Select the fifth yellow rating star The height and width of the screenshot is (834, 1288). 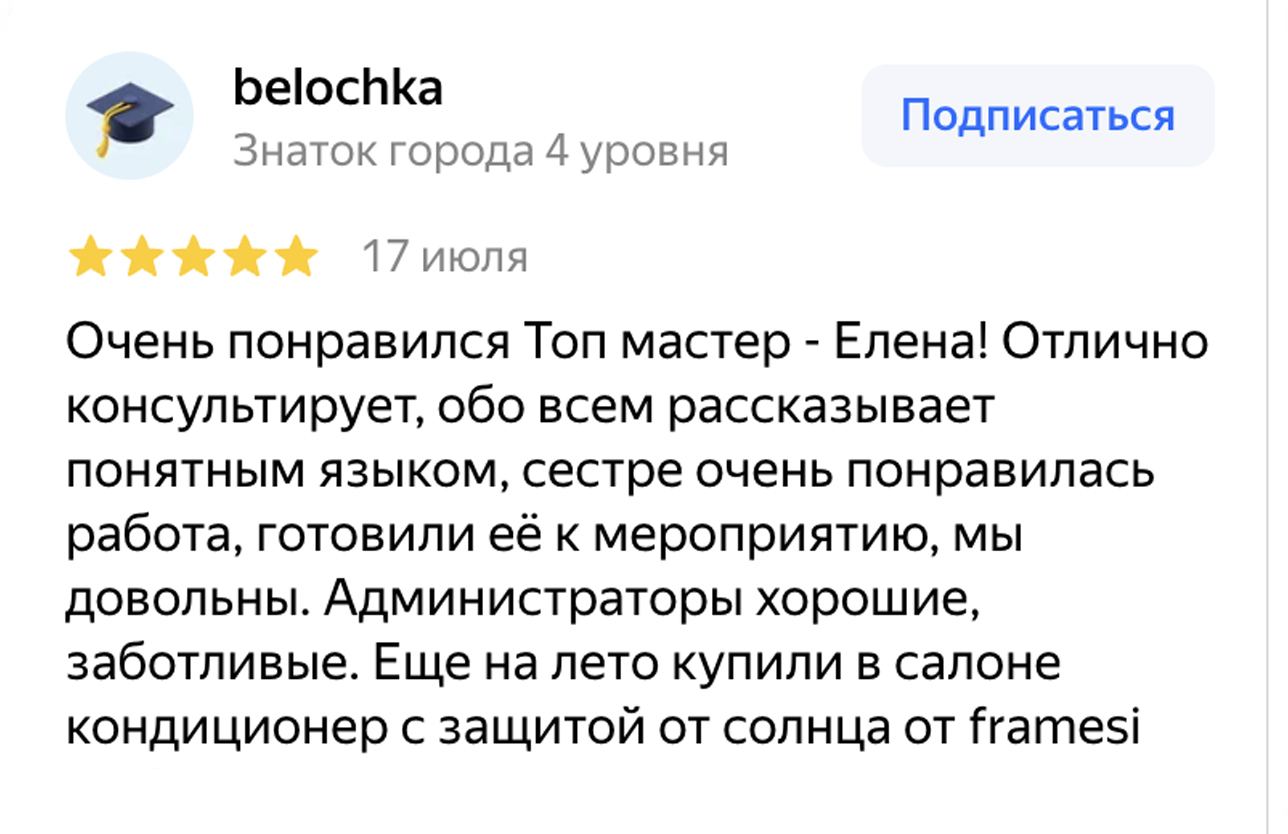[297, 257]
